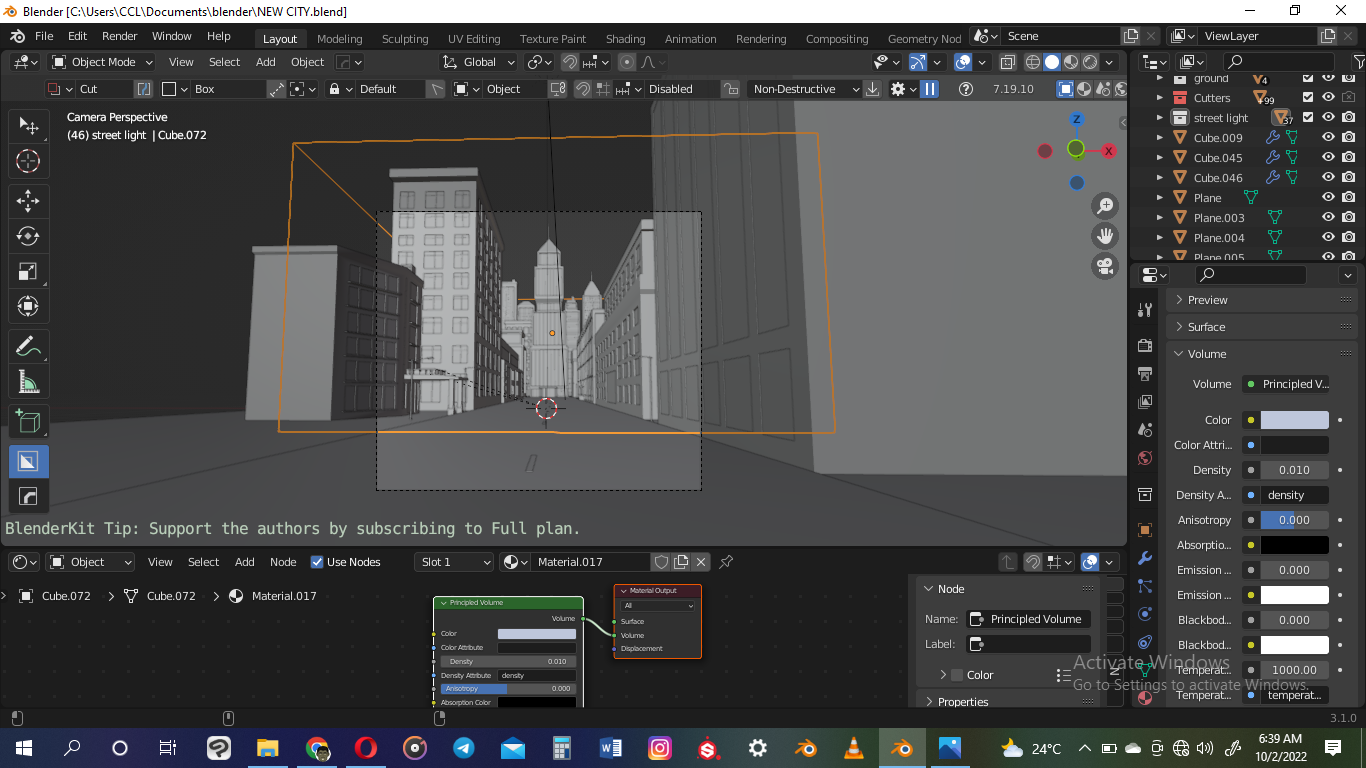Viewport: 1366px width, 768px height.
Task: Open the Object Mode dropdown
Action: (x=101, y=62)
